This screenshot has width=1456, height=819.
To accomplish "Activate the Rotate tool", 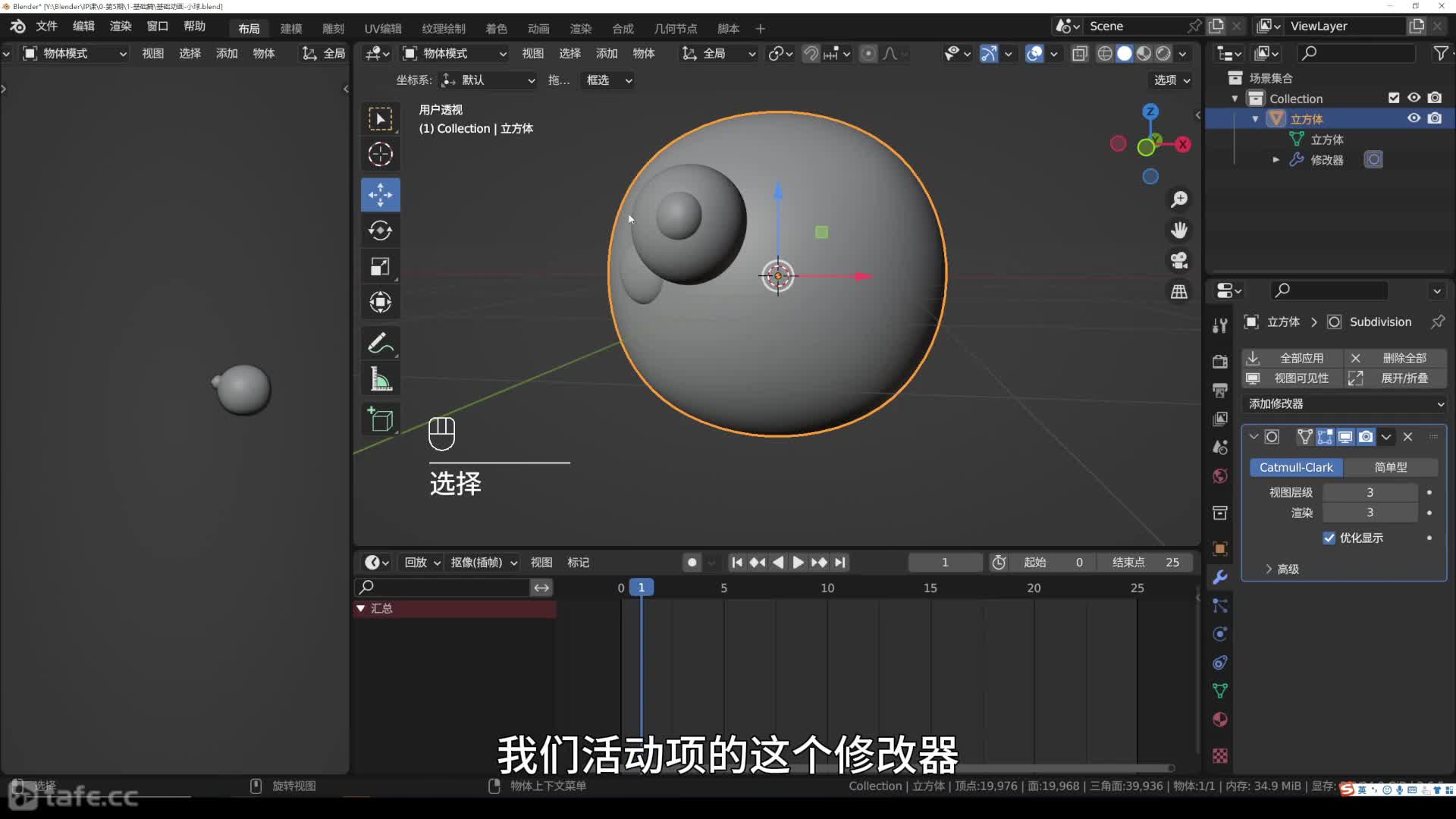I will click(380, 231).
